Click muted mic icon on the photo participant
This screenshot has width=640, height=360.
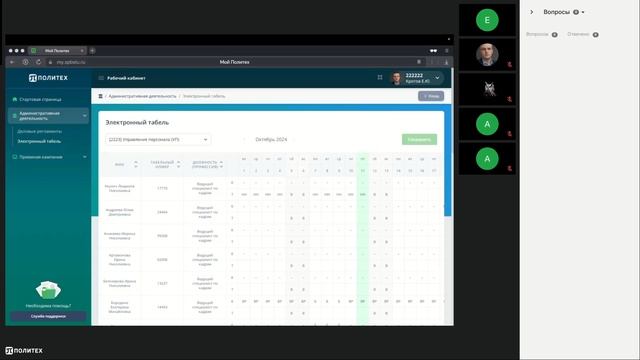509,64
